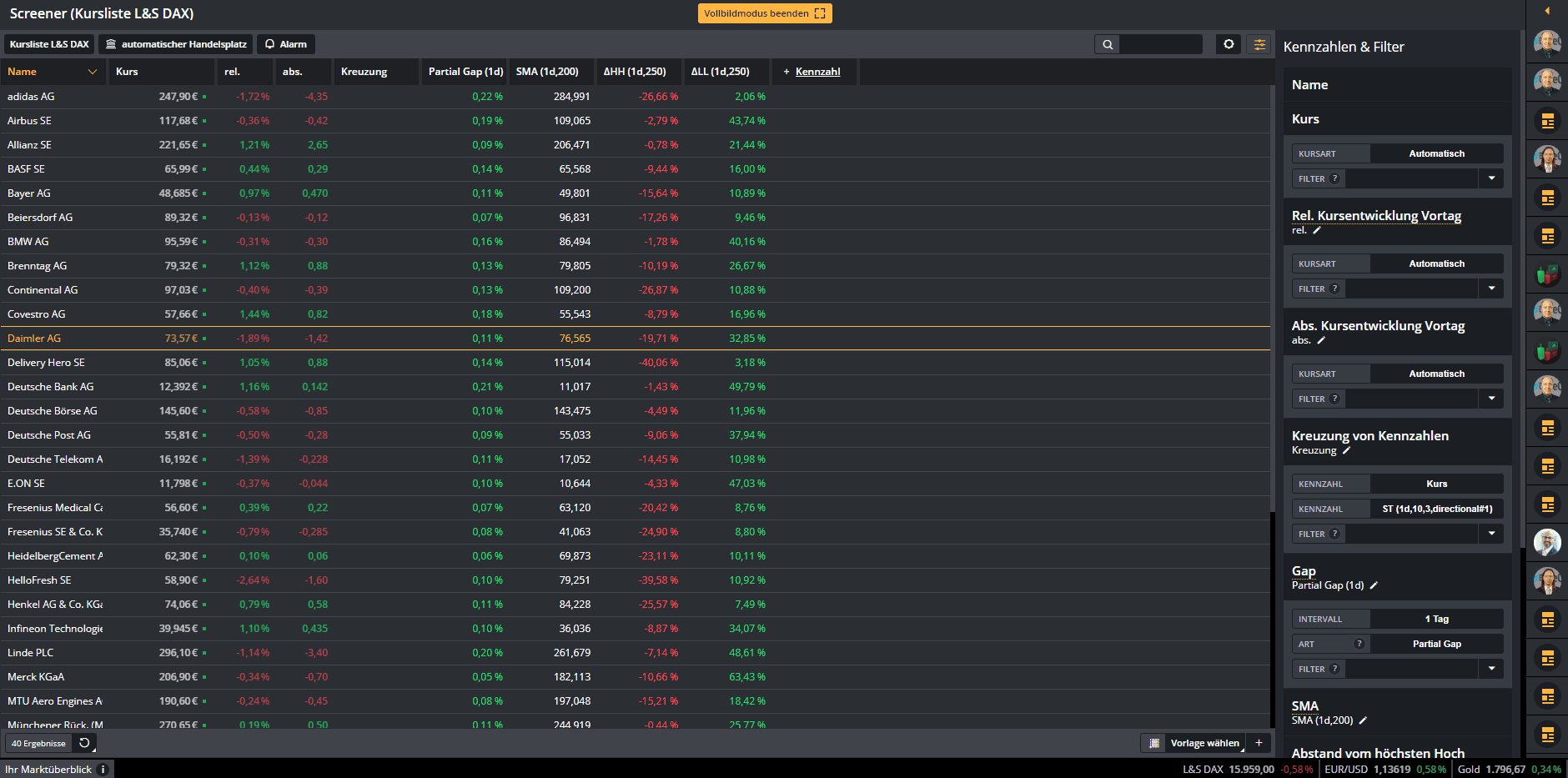Viewport: 1568px width, 778px height.
Task: Edit the Partial Gap (1d) label pencil
Action: (1374, 585)
